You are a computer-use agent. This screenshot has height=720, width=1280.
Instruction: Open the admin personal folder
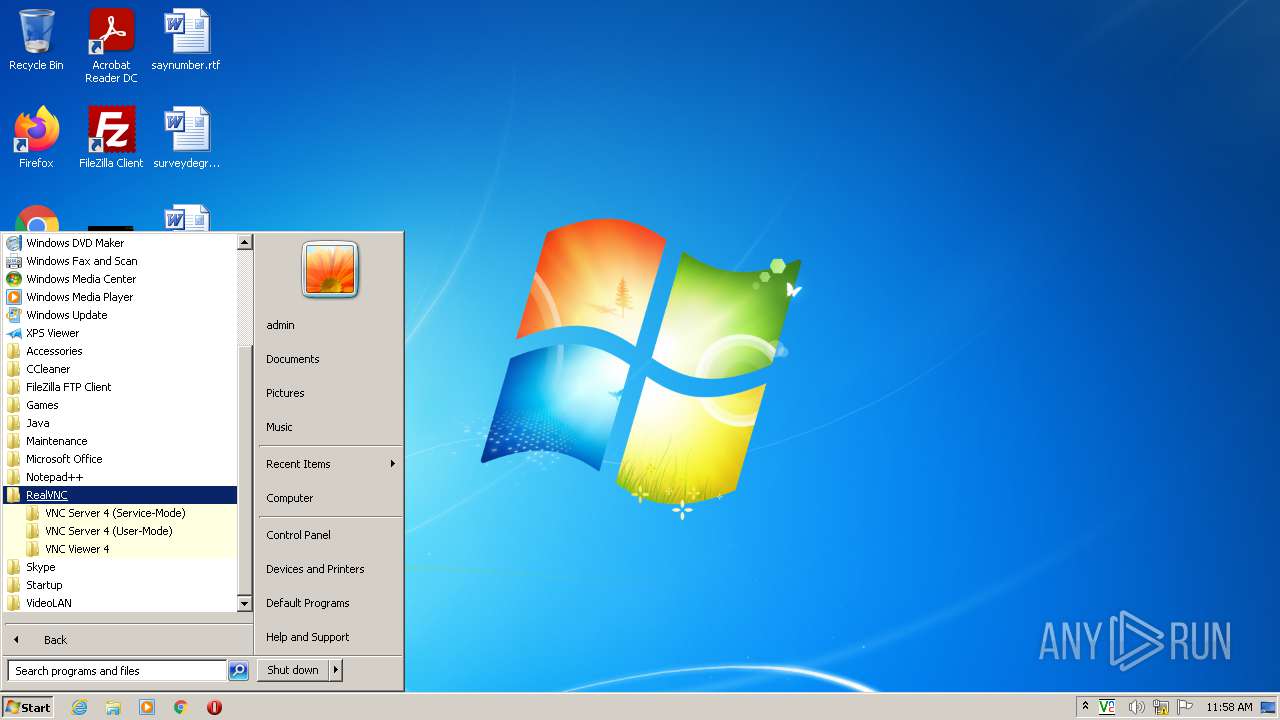(x=330, y=325)
